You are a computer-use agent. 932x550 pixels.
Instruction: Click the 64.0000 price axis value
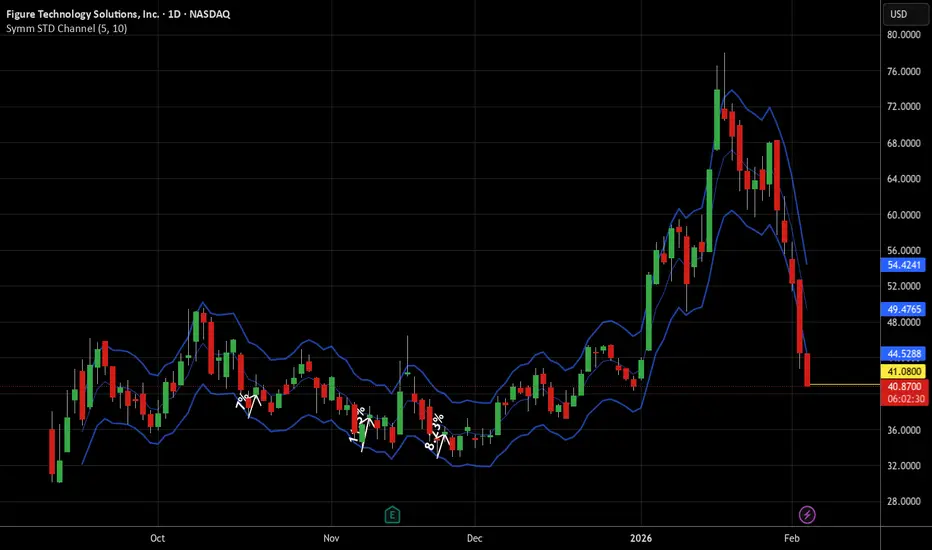click(x=903, y=179)
